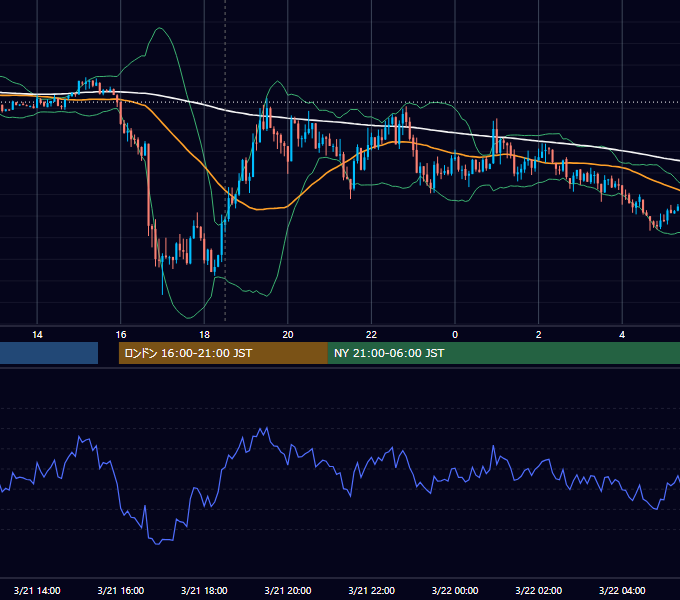This screenshot has width=680, height=600.
Task: Click hour label 4 on price chart axis
Action: point(622,335)
